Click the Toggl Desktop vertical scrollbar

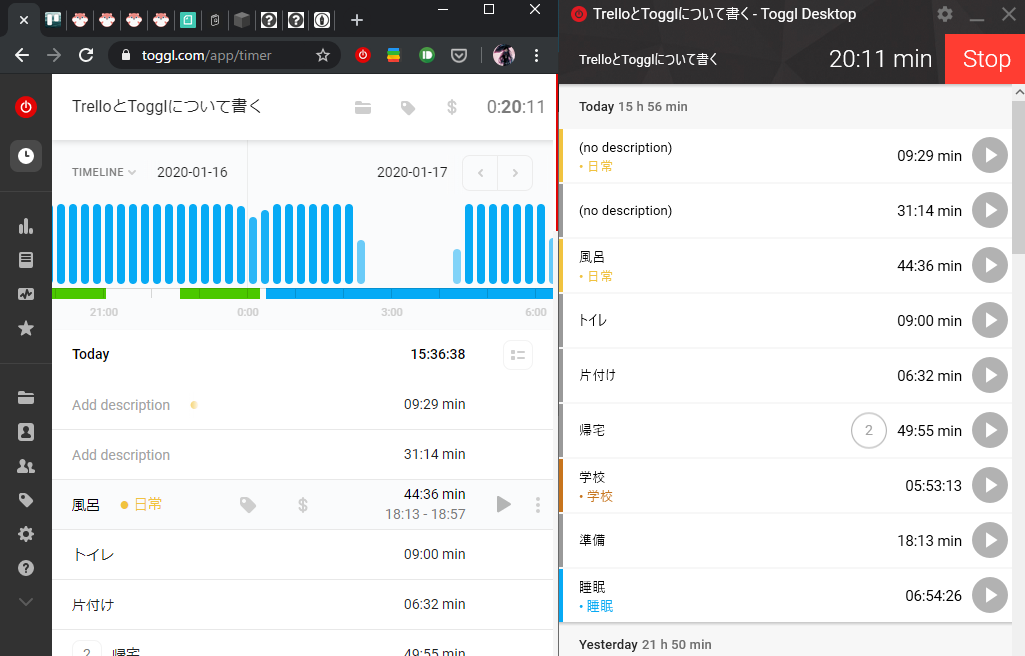1018,176
